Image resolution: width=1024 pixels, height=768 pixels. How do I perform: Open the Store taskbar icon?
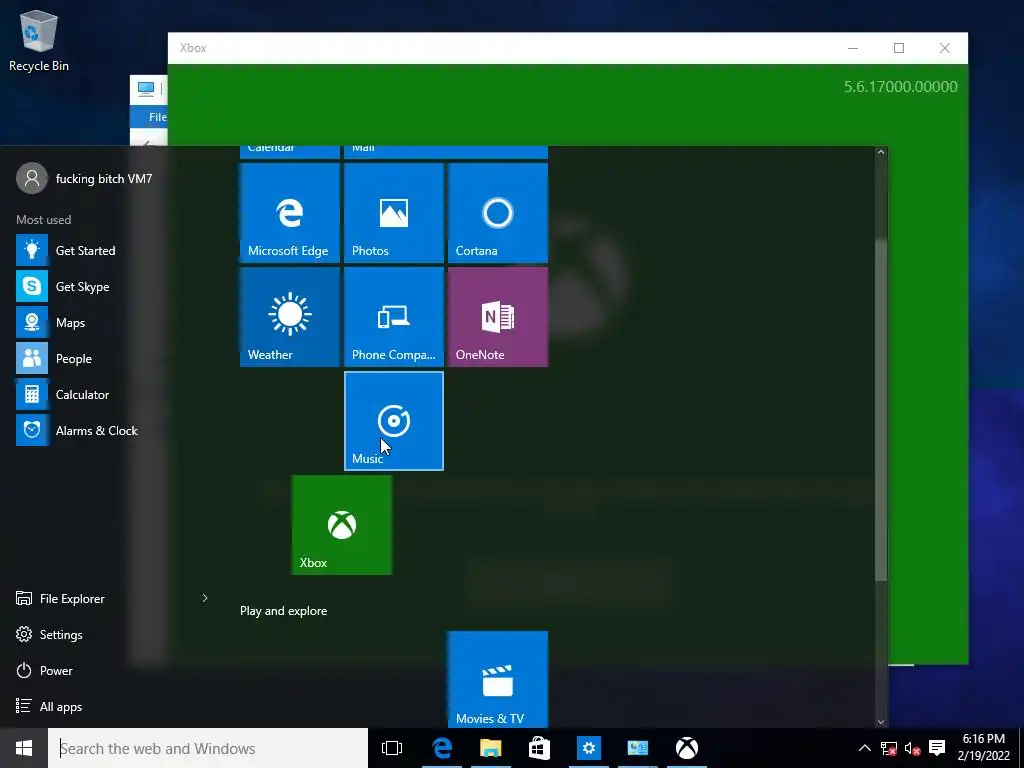point(539,748)
